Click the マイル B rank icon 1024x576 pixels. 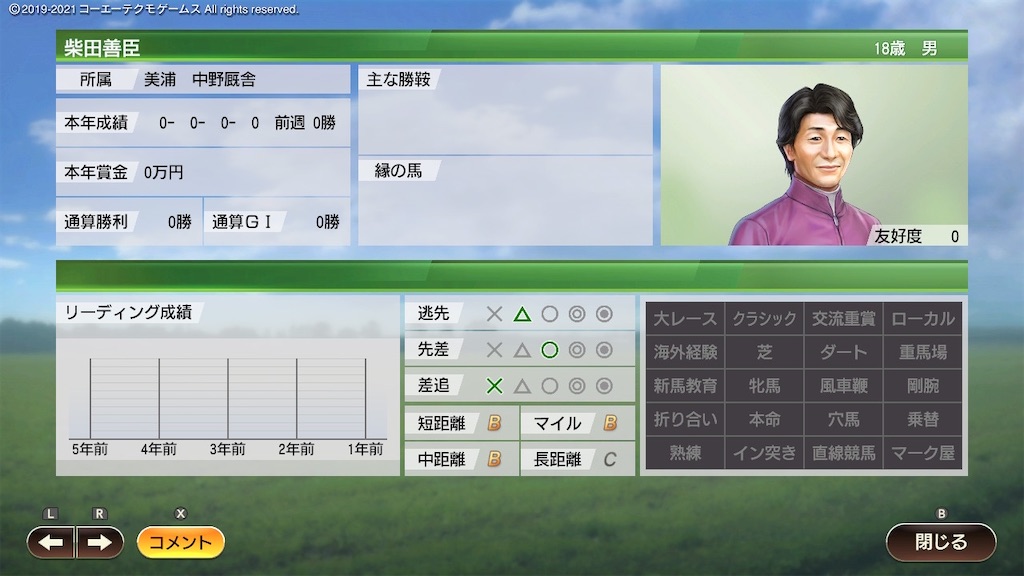click(610, 423)
